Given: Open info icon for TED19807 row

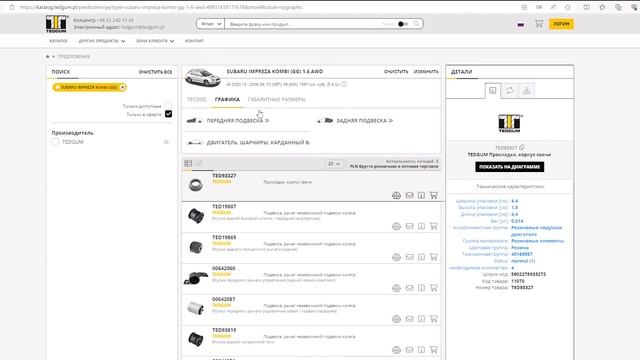Looking at the screenshot, I should tap(421, 226).
